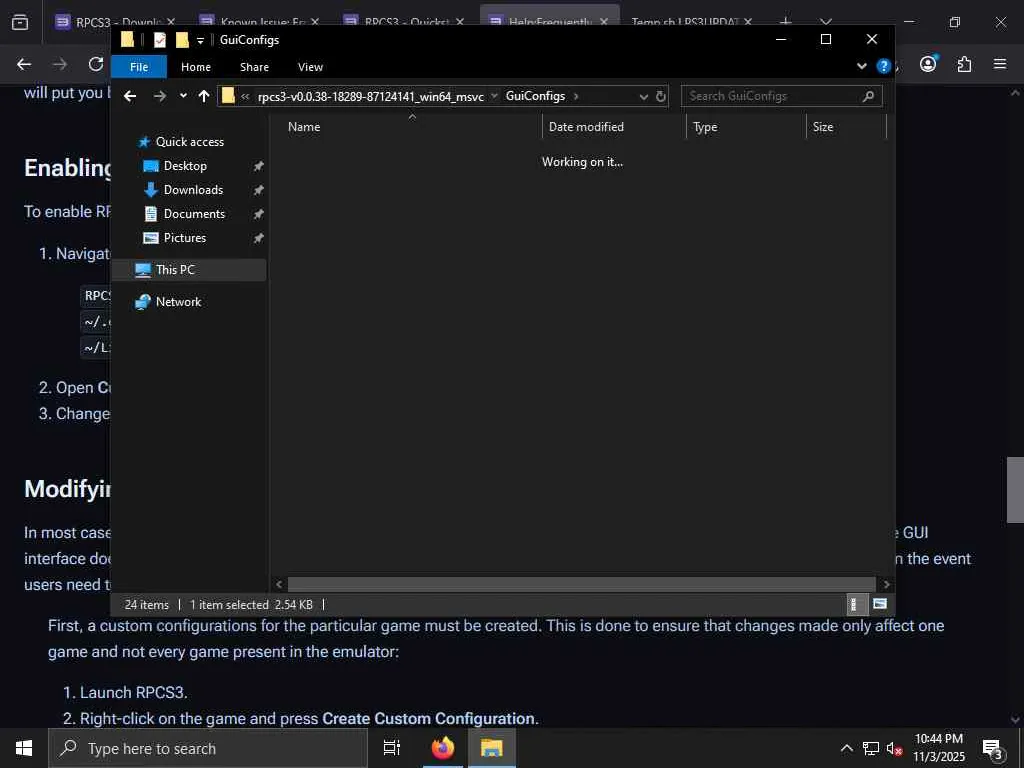
Task: Click the New folder quick access icon
Action: click(182, 40)
